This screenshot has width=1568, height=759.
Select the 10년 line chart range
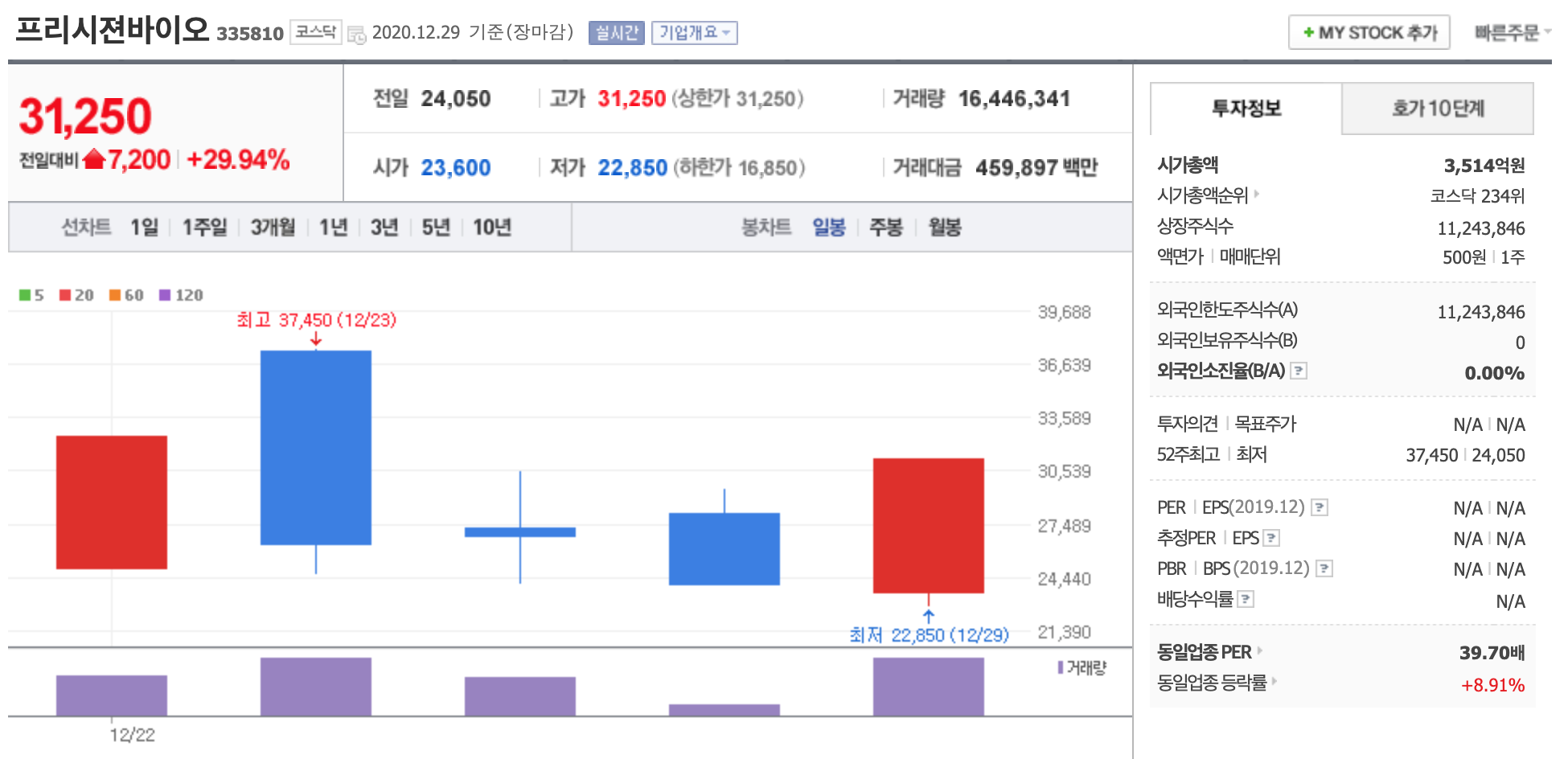tap(492, 228)
